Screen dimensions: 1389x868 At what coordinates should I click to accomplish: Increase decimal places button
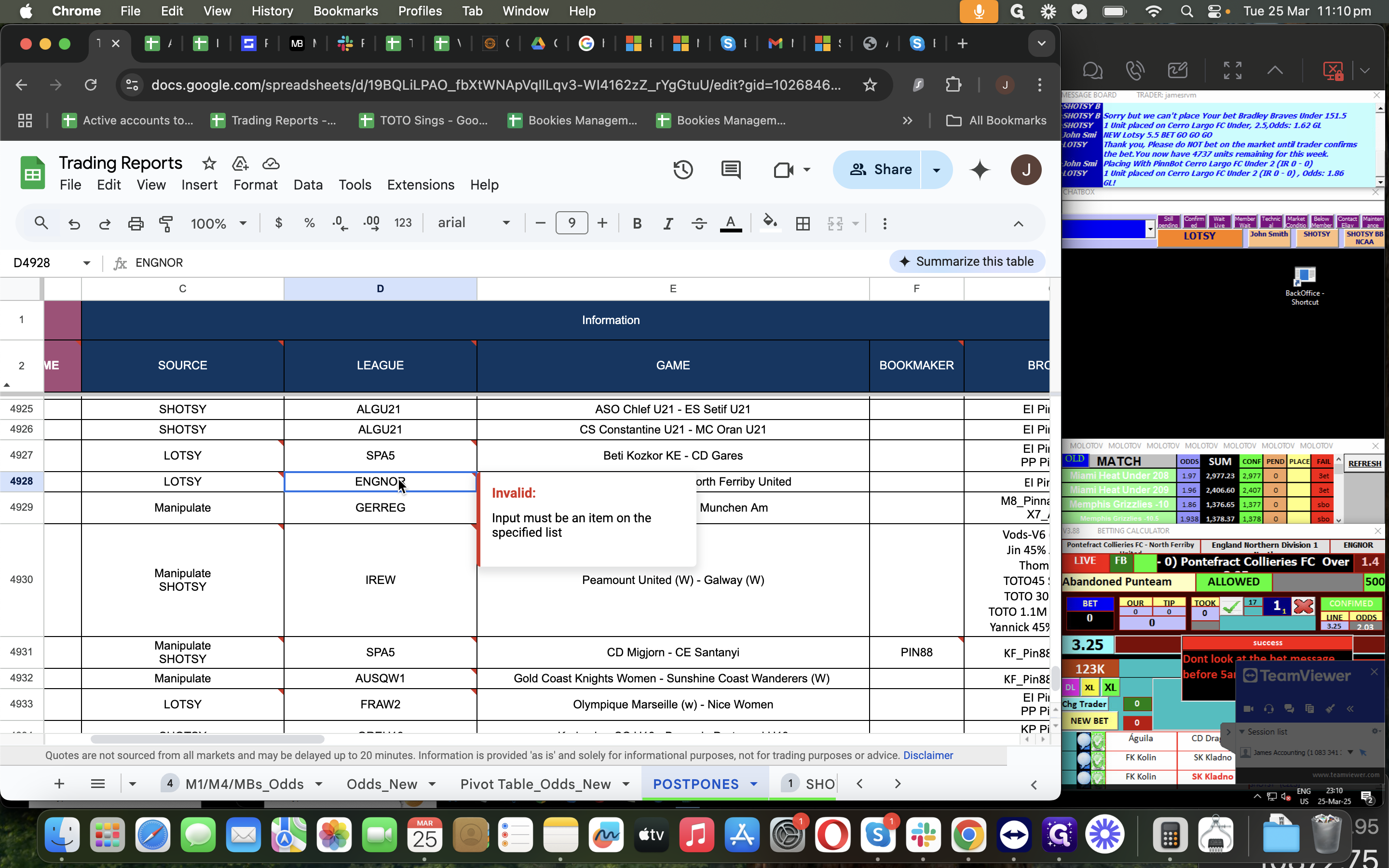(x=372, y=223)
